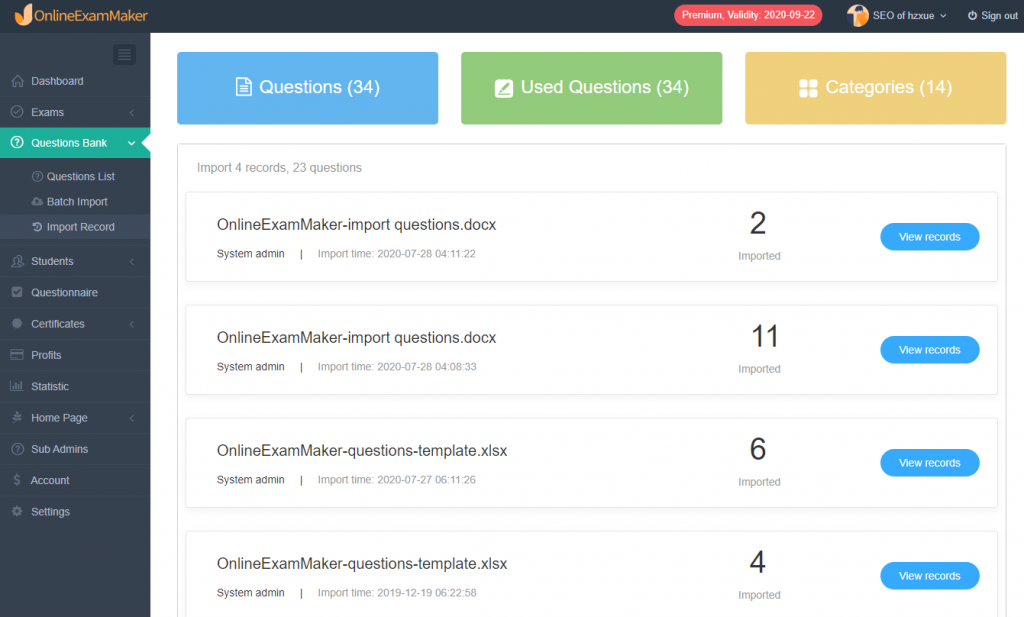Click the Settings gear icon
Screen dimensions: 1024x617
point(17,511)
